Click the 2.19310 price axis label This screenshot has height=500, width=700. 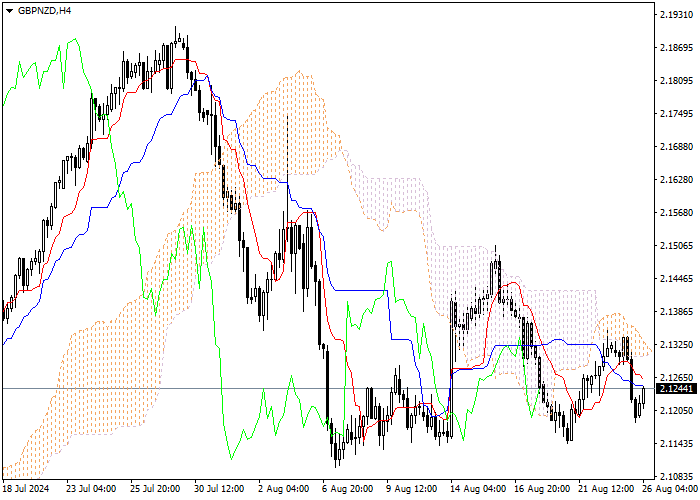676,15
